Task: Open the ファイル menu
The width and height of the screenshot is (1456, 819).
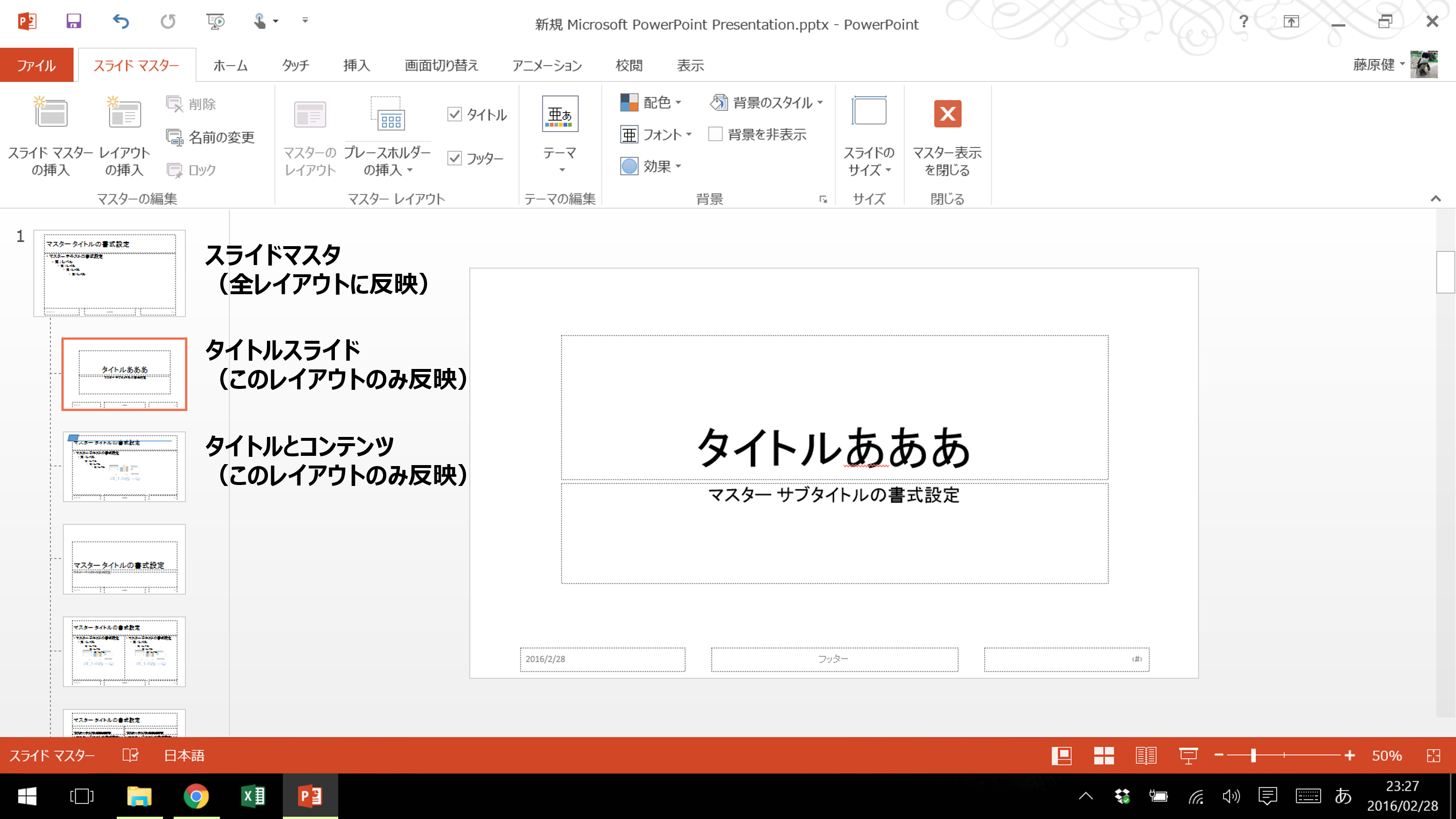Action: pyautogui.click(x=36, y=65)
